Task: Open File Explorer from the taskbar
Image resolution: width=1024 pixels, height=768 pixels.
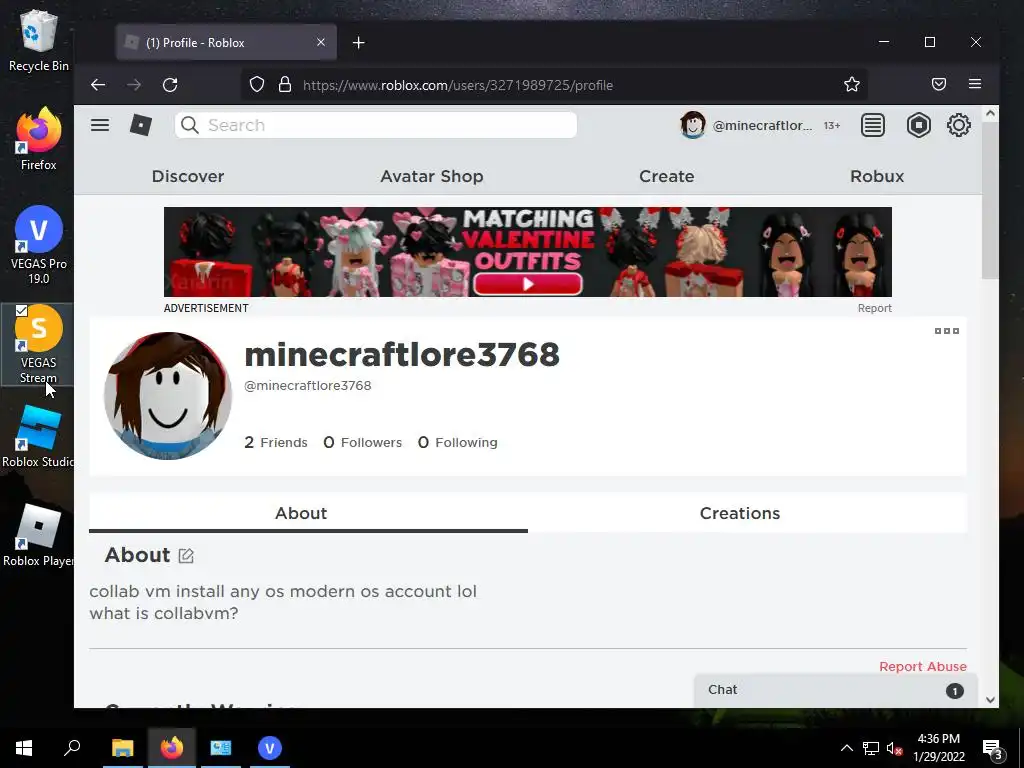Action: [x=122, y=748]
